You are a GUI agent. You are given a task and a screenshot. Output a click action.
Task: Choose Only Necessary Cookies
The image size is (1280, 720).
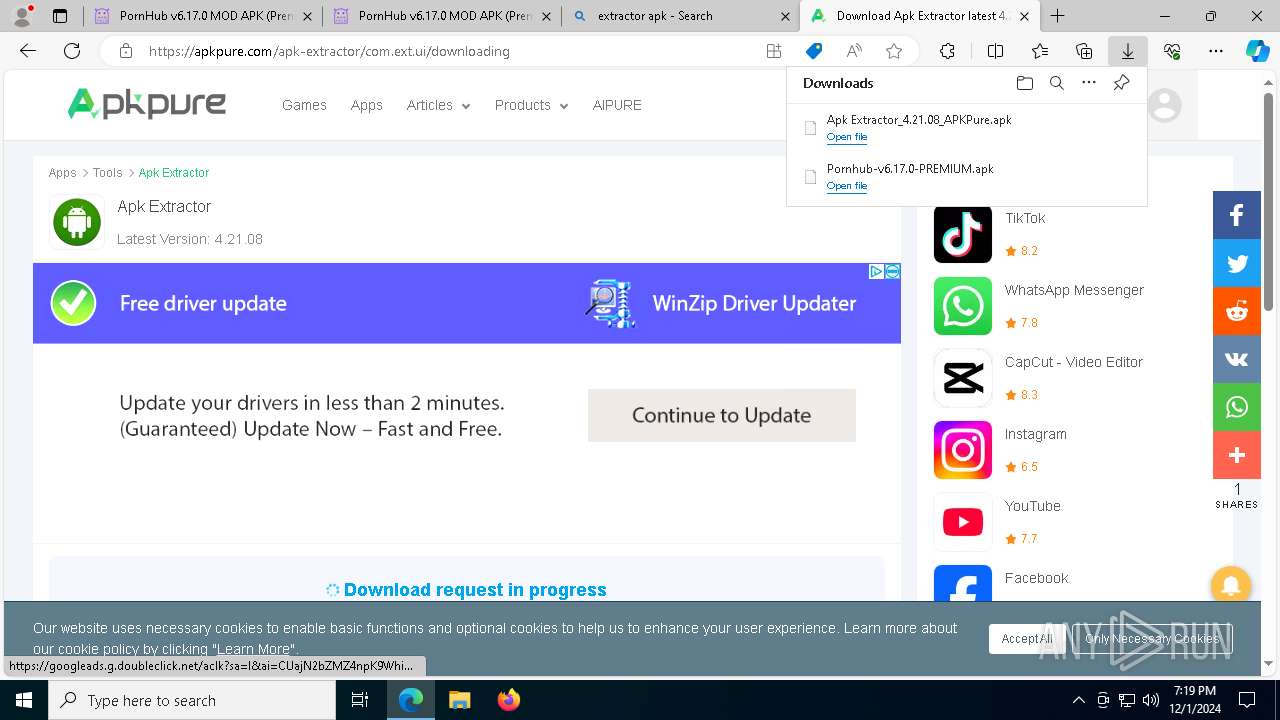(x=1153, y=638)
